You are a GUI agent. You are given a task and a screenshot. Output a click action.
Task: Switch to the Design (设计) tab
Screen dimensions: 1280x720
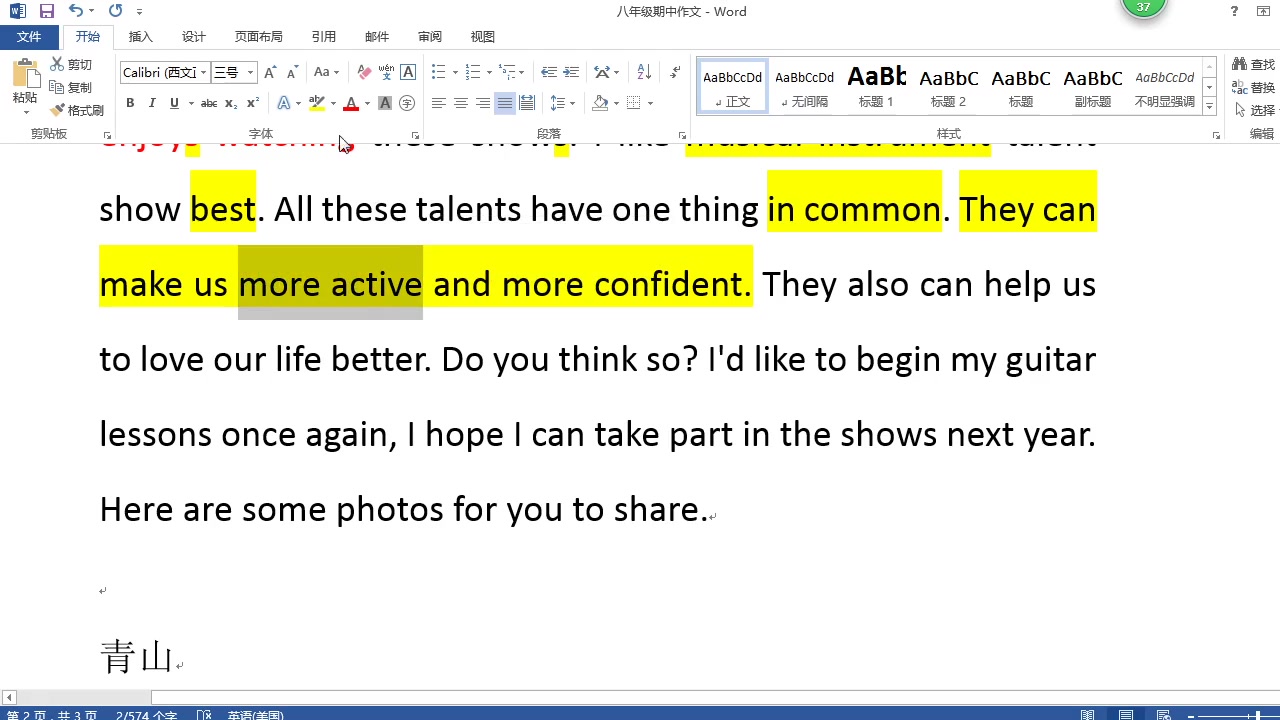(194, 37)
